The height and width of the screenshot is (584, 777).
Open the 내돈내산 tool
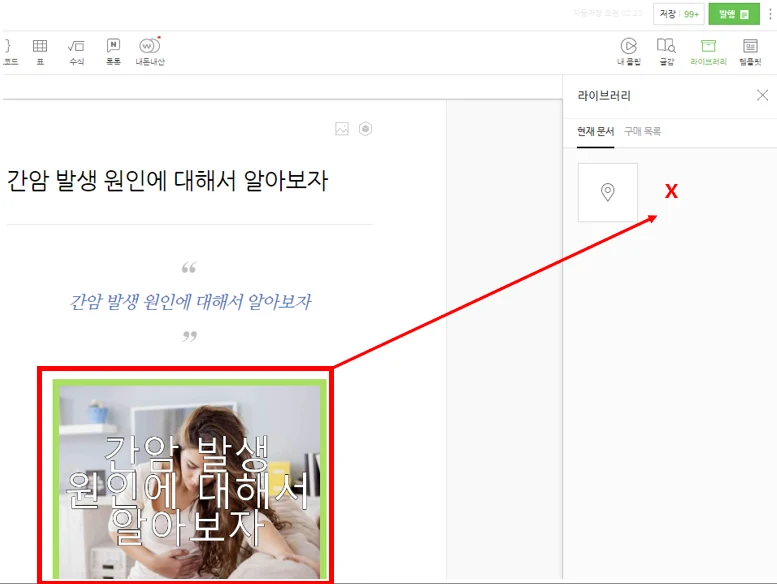(150, 52)
